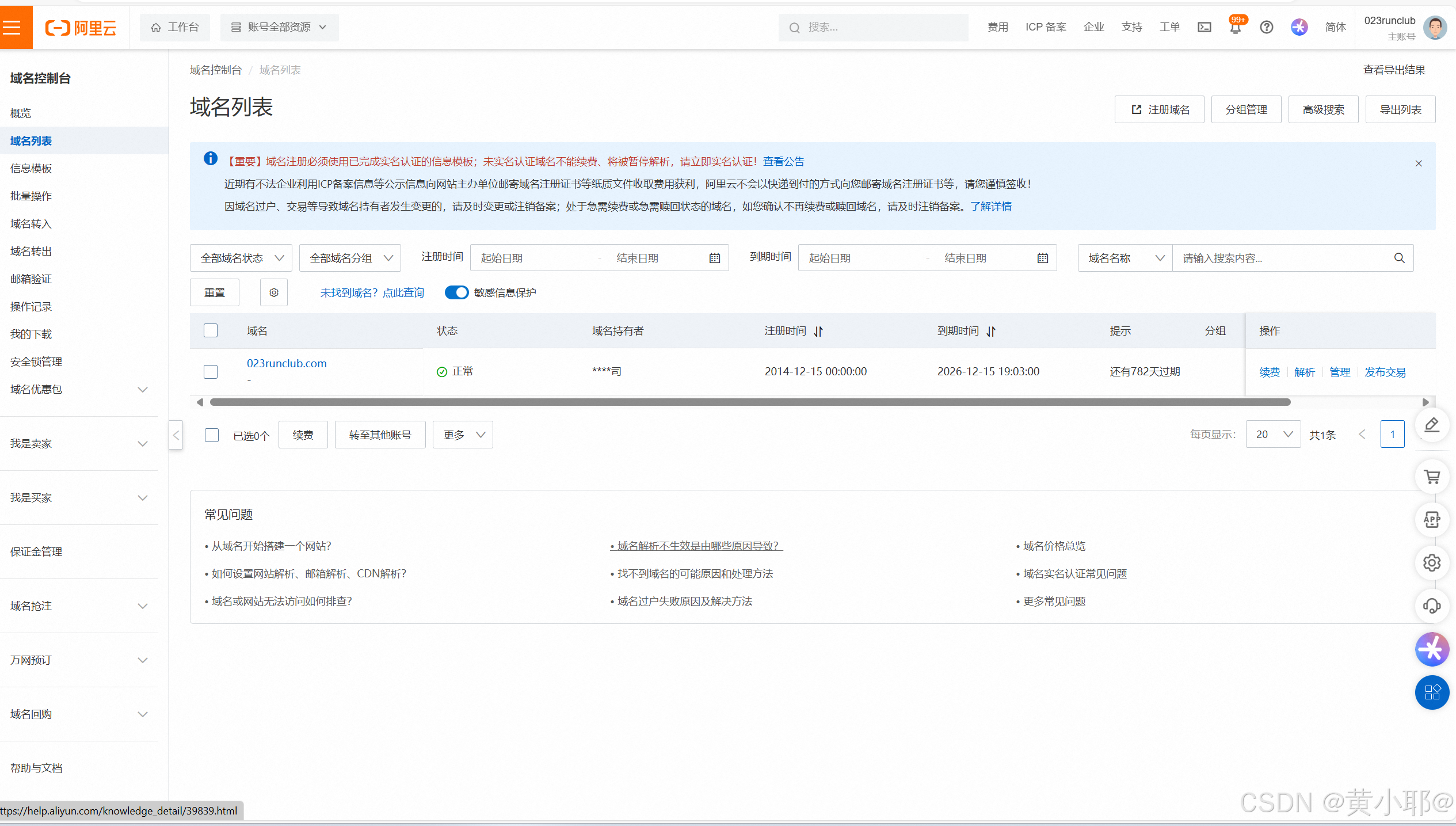The image size is (1456, 826).
Task: Click the notification bell icon
Action: point(1235,28)
